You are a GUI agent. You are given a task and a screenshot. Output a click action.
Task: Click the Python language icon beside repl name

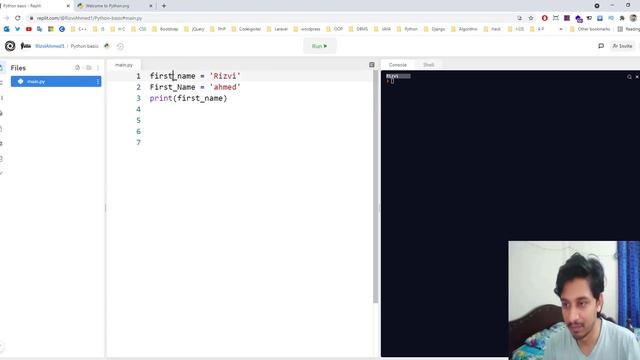107,46
